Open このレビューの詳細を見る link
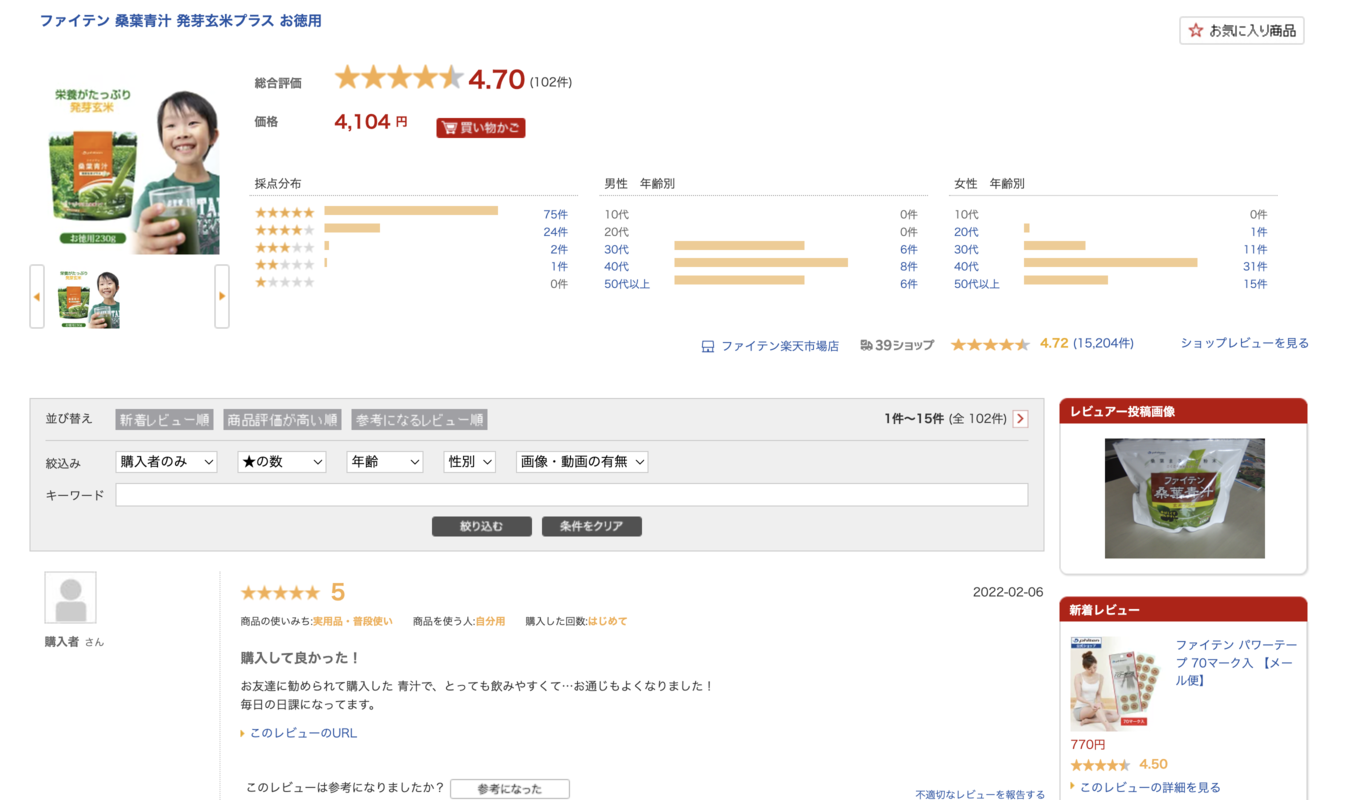Screen dimensions: 1345x800 [1150, 787]
